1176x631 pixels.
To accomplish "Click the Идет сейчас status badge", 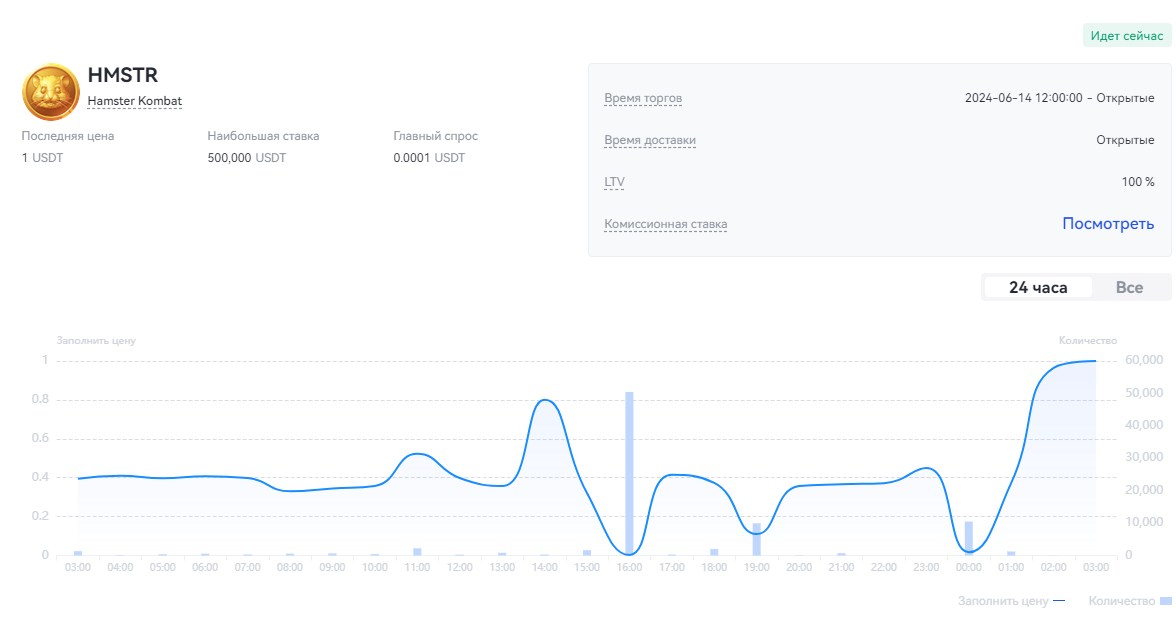I will pyautogui.click(x=1127, y=36).
